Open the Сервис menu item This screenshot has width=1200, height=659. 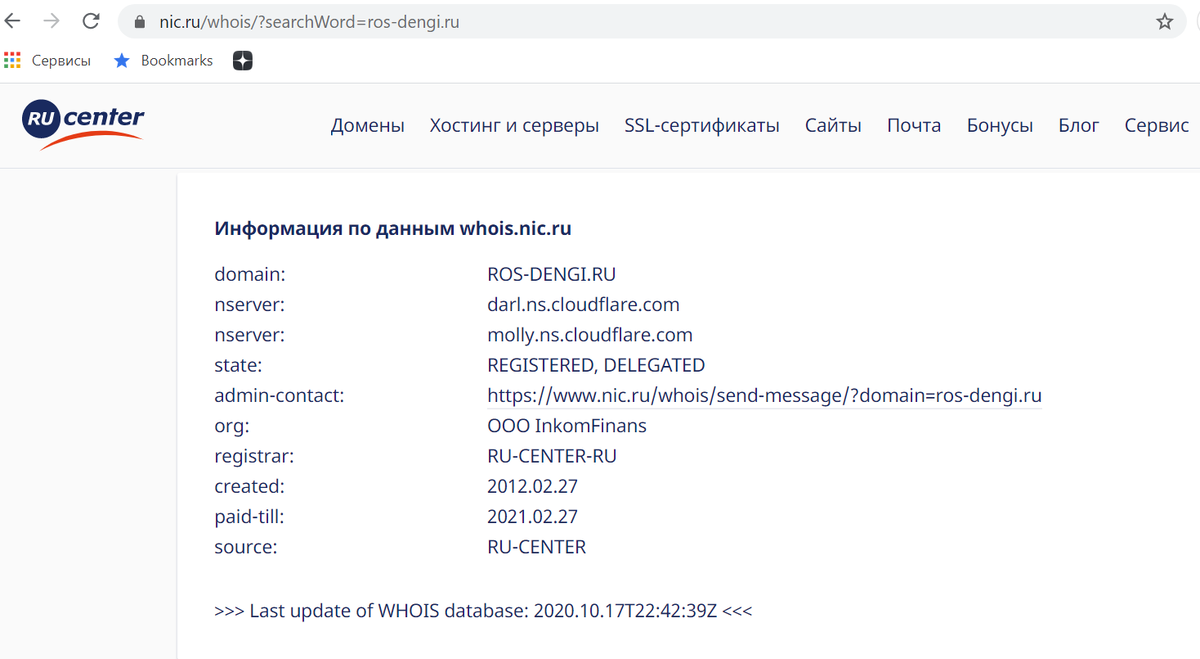coord(1157,125)
